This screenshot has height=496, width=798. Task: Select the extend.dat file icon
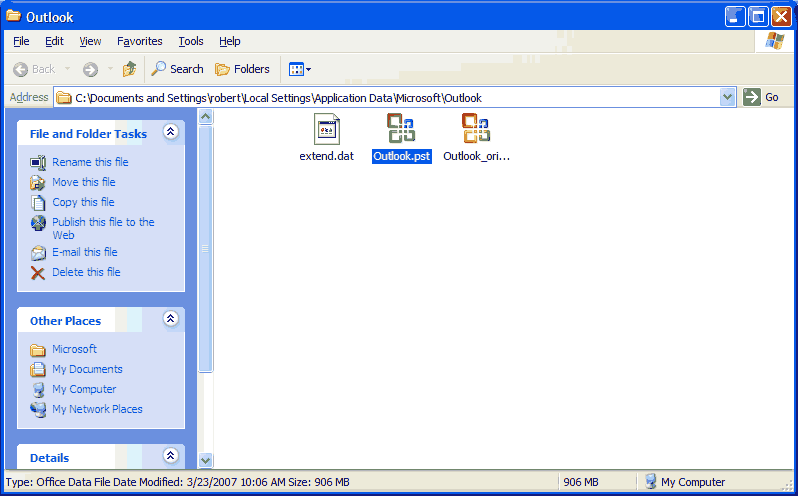click(x=327, y=129)
